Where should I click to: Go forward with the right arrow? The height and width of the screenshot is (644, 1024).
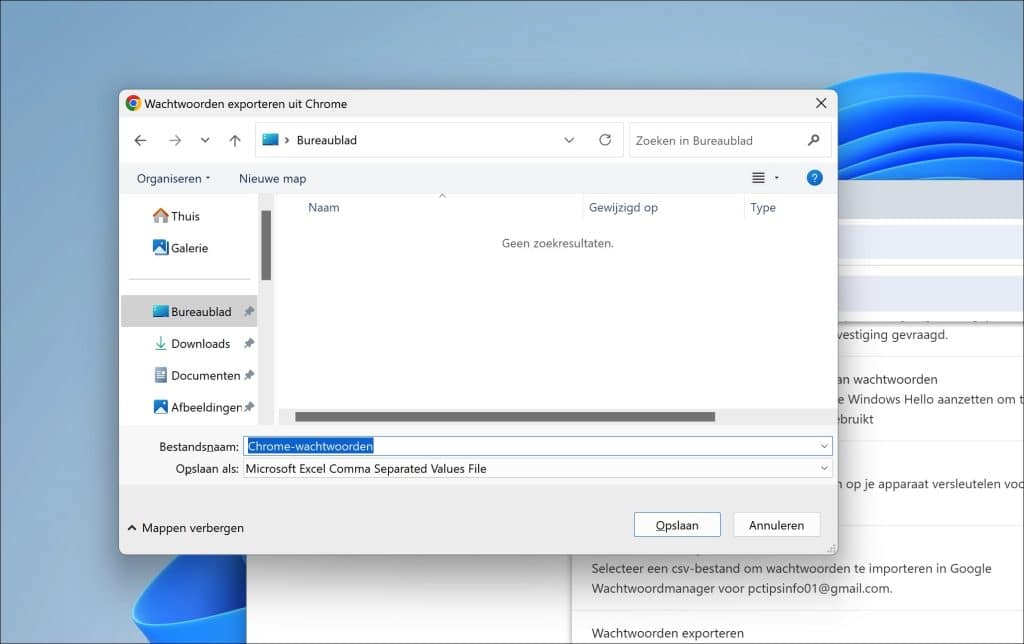[175, 140]
